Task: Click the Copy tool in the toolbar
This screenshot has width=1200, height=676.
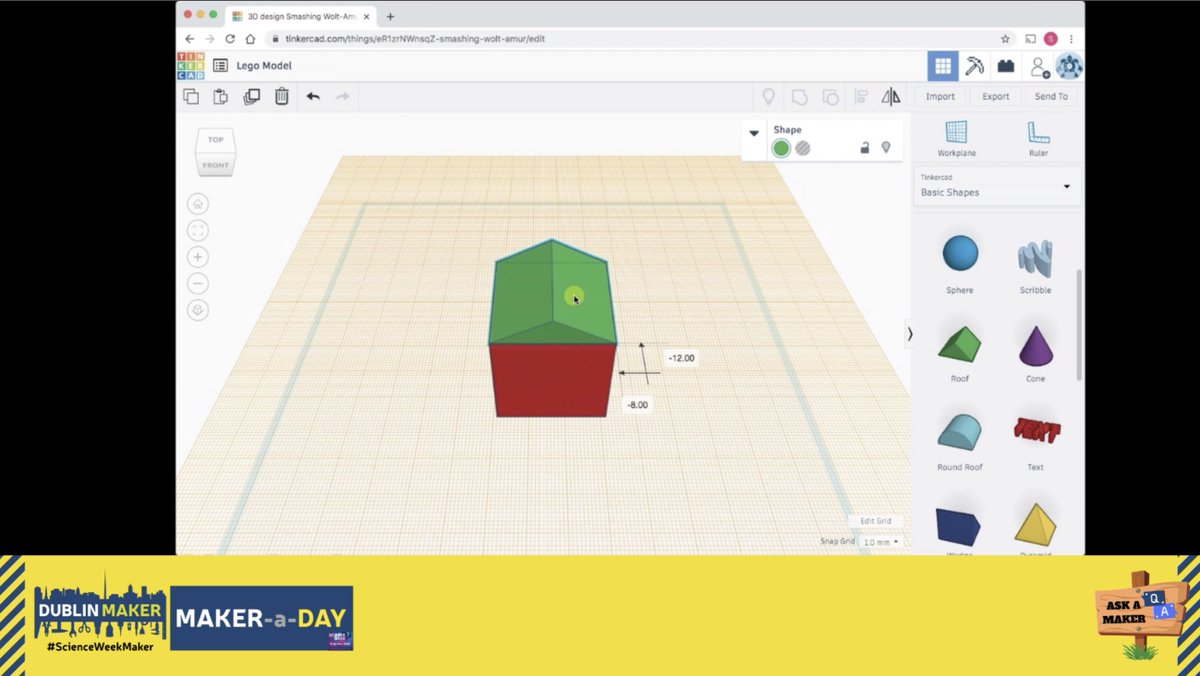Action: pyautogui.click(x=191, y=96)
